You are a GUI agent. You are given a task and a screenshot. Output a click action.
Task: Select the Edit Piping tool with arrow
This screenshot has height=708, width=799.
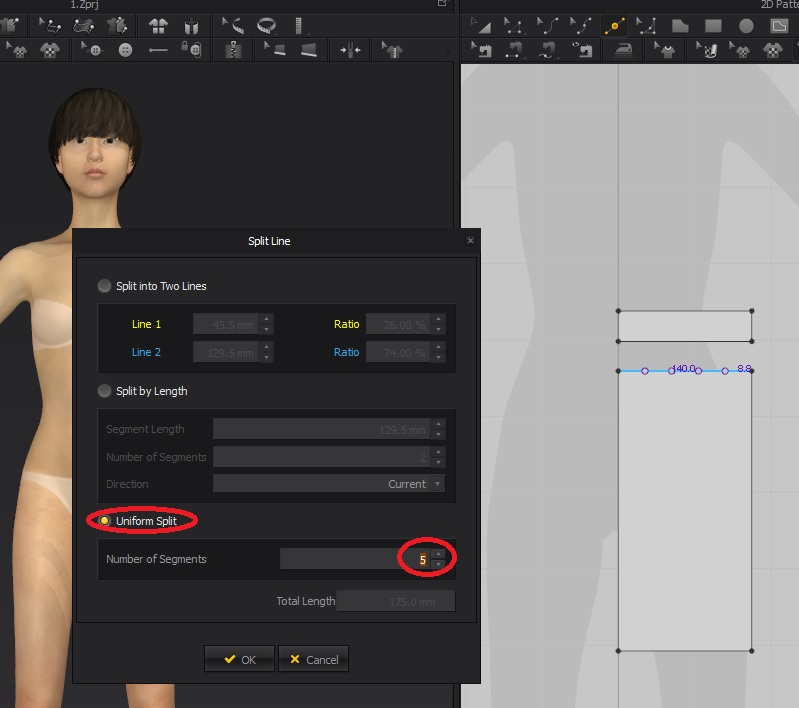[x=275, y=49]
